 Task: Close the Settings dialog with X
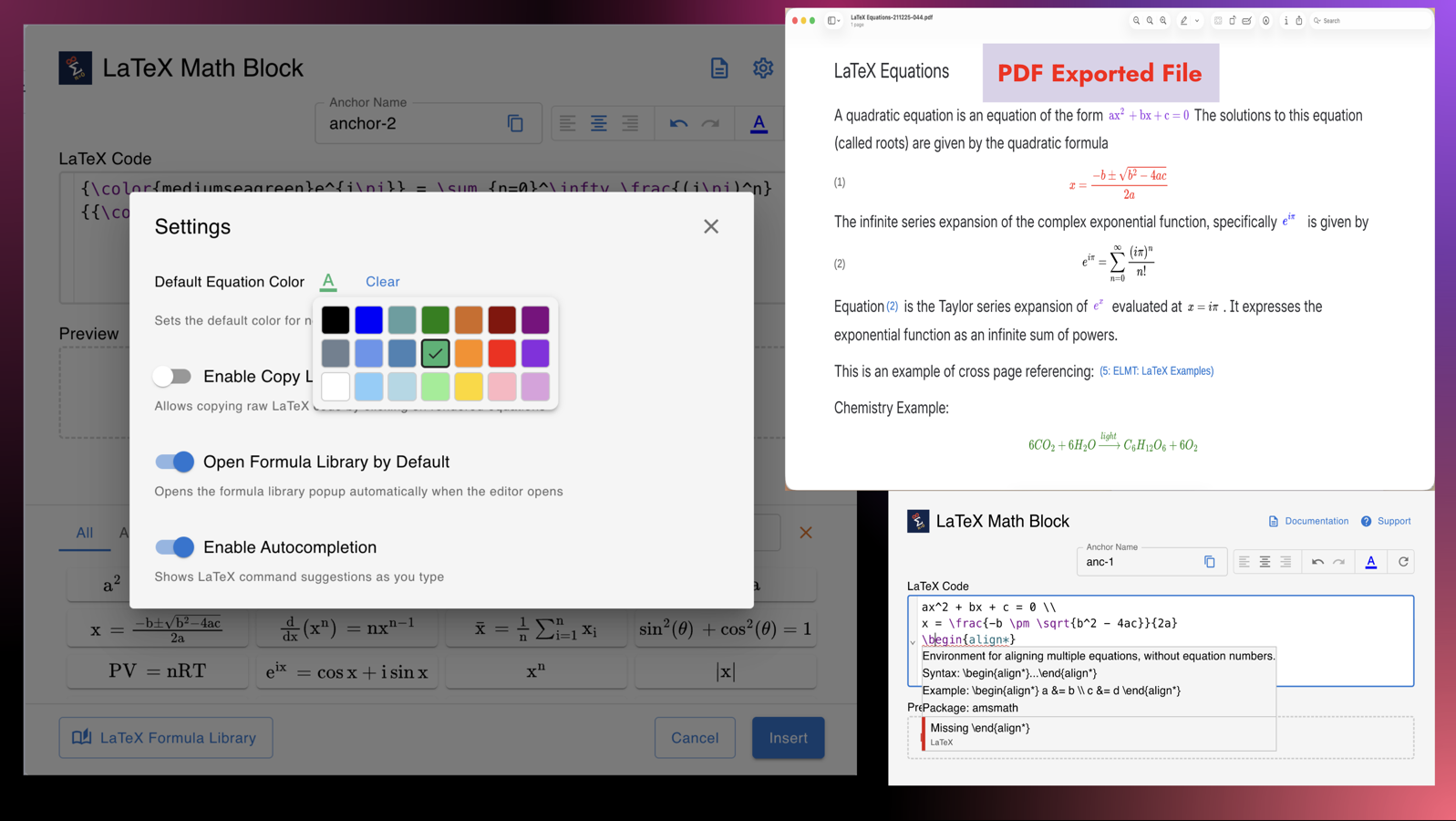tap(711, 226)
